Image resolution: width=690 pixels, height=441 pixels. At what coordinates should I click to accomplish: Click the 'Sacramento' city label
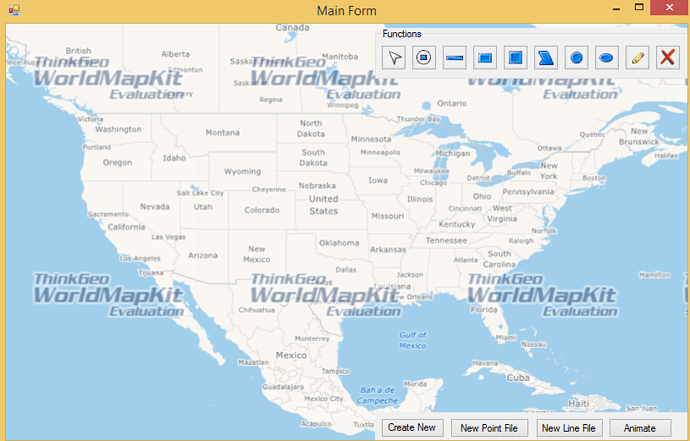point(109,214)
